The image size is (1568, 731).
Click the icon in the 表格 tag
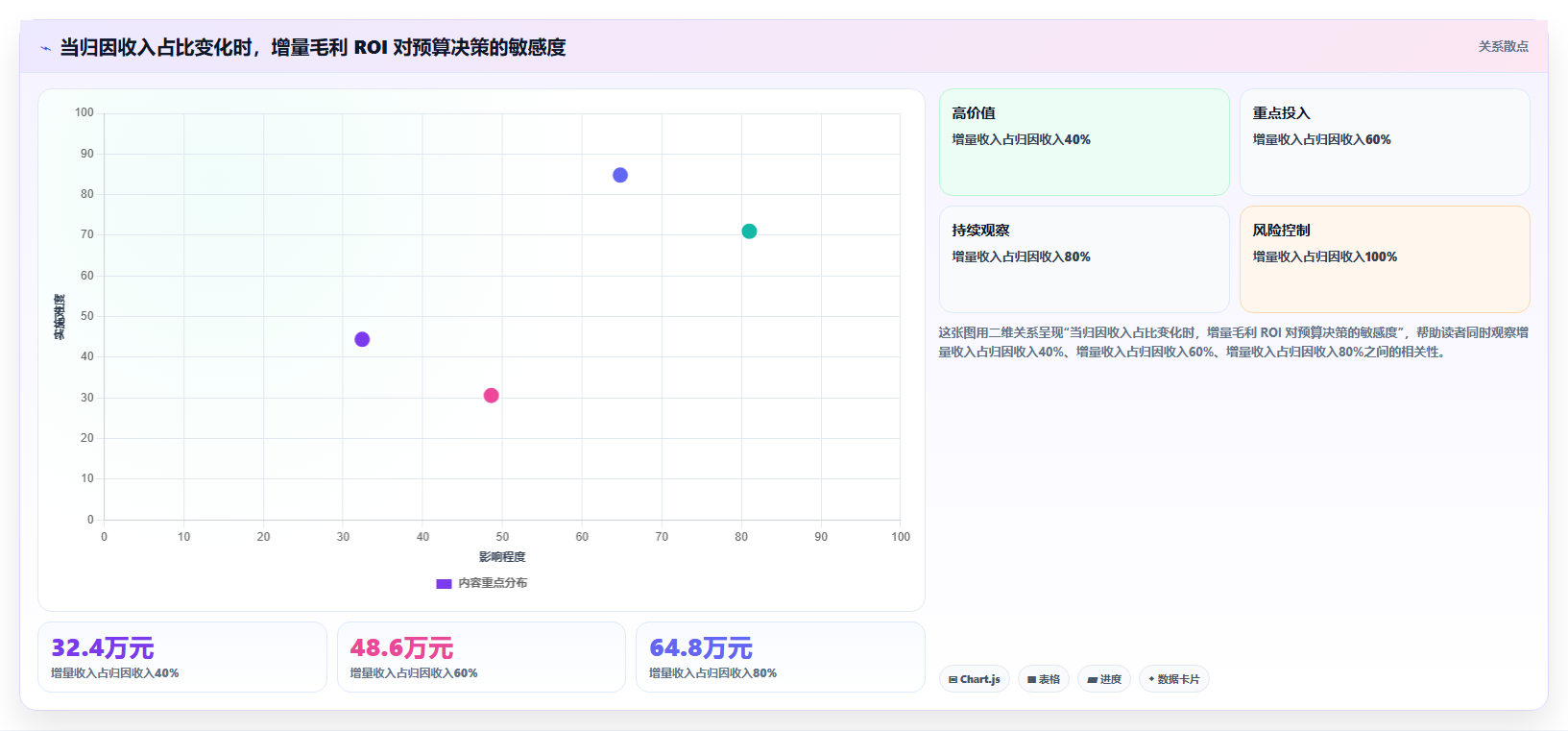(1031, 679)
